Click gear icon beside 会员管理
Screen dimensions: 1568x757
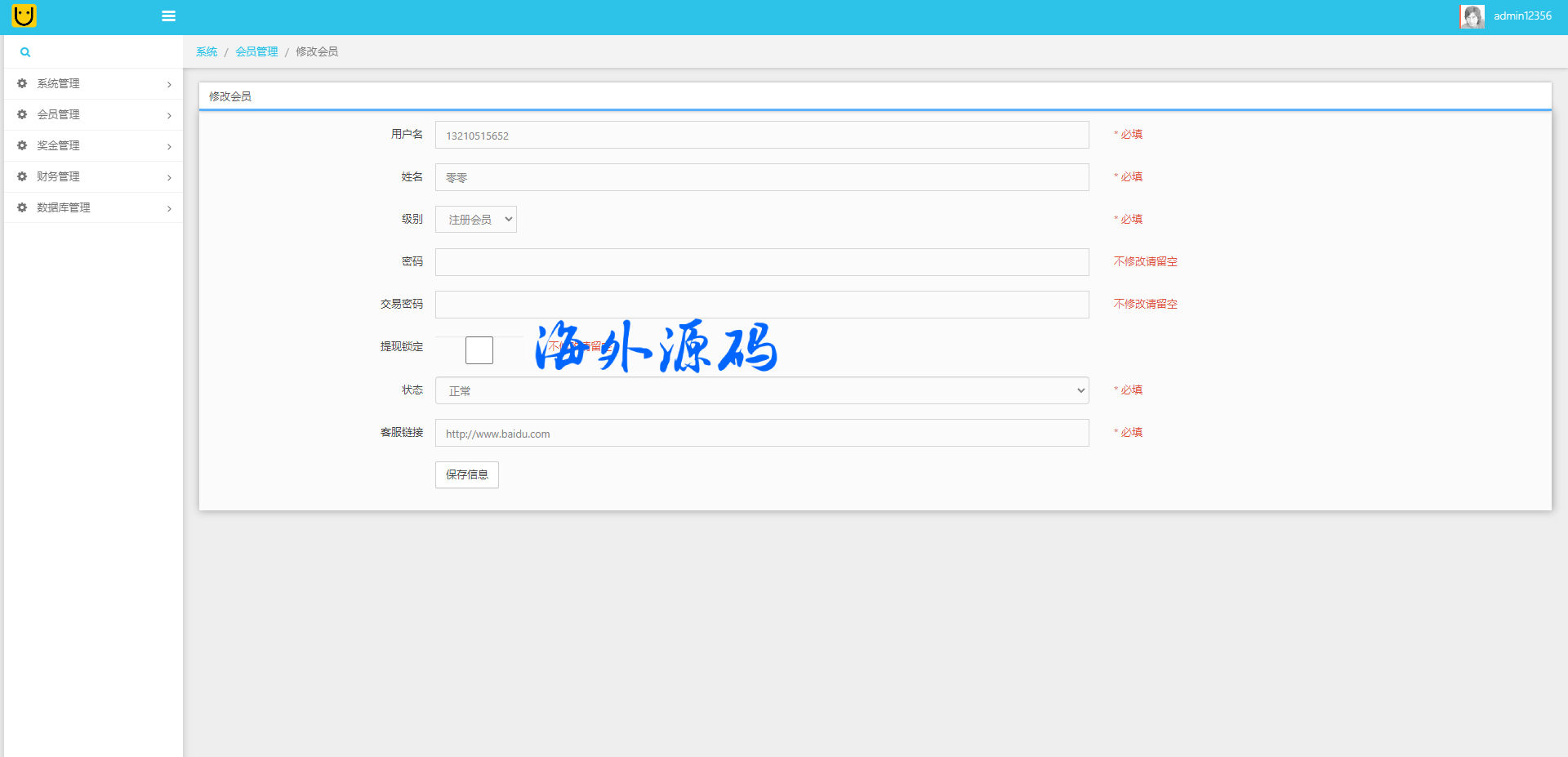point(22,114)
